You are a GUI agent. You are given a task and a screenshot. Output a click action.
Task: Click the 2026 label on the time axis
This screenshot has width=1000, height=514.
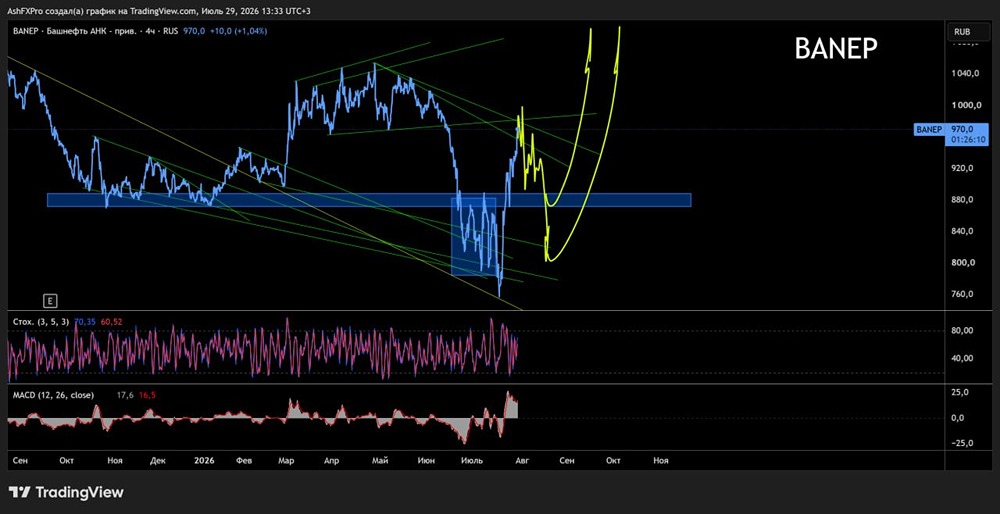(205, 460)
